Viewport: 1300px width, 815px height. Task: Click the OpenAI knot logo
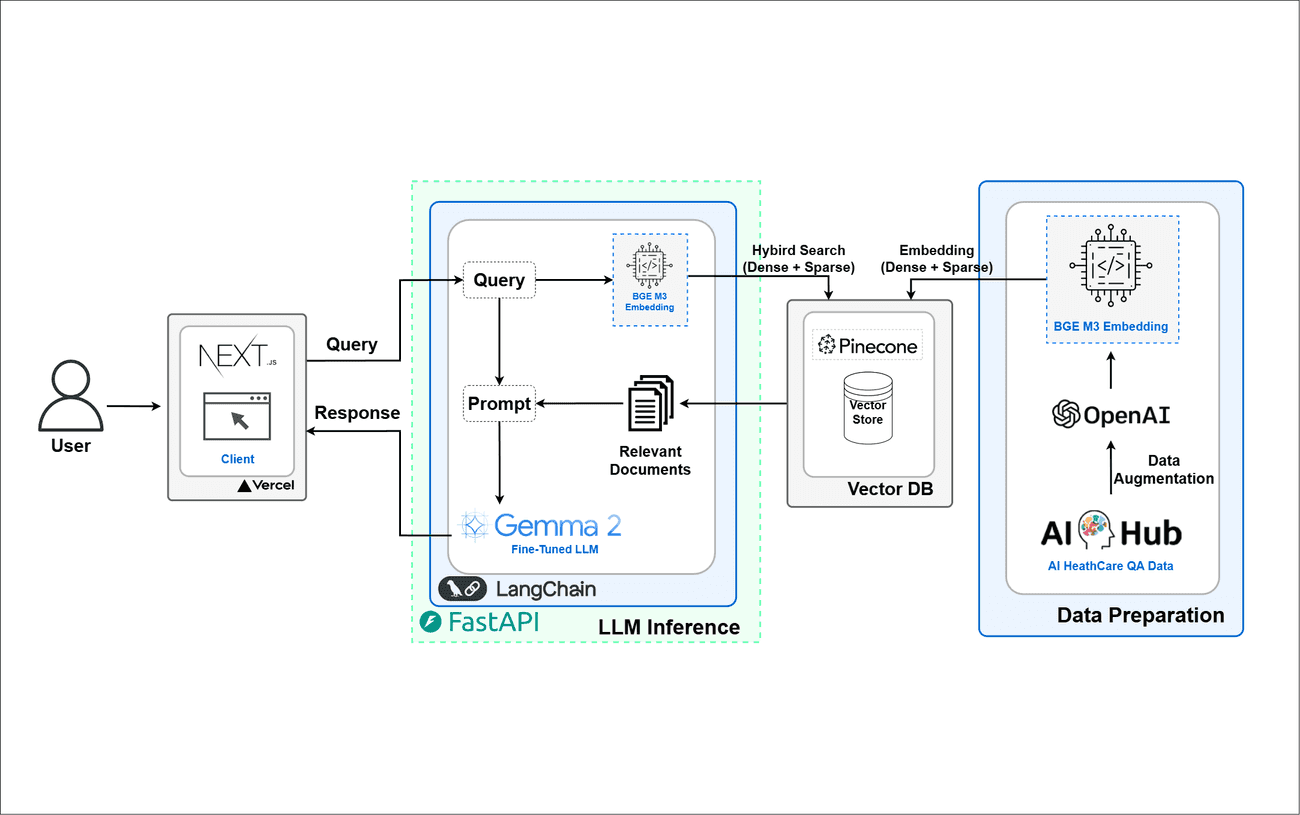coord(1067,414)
